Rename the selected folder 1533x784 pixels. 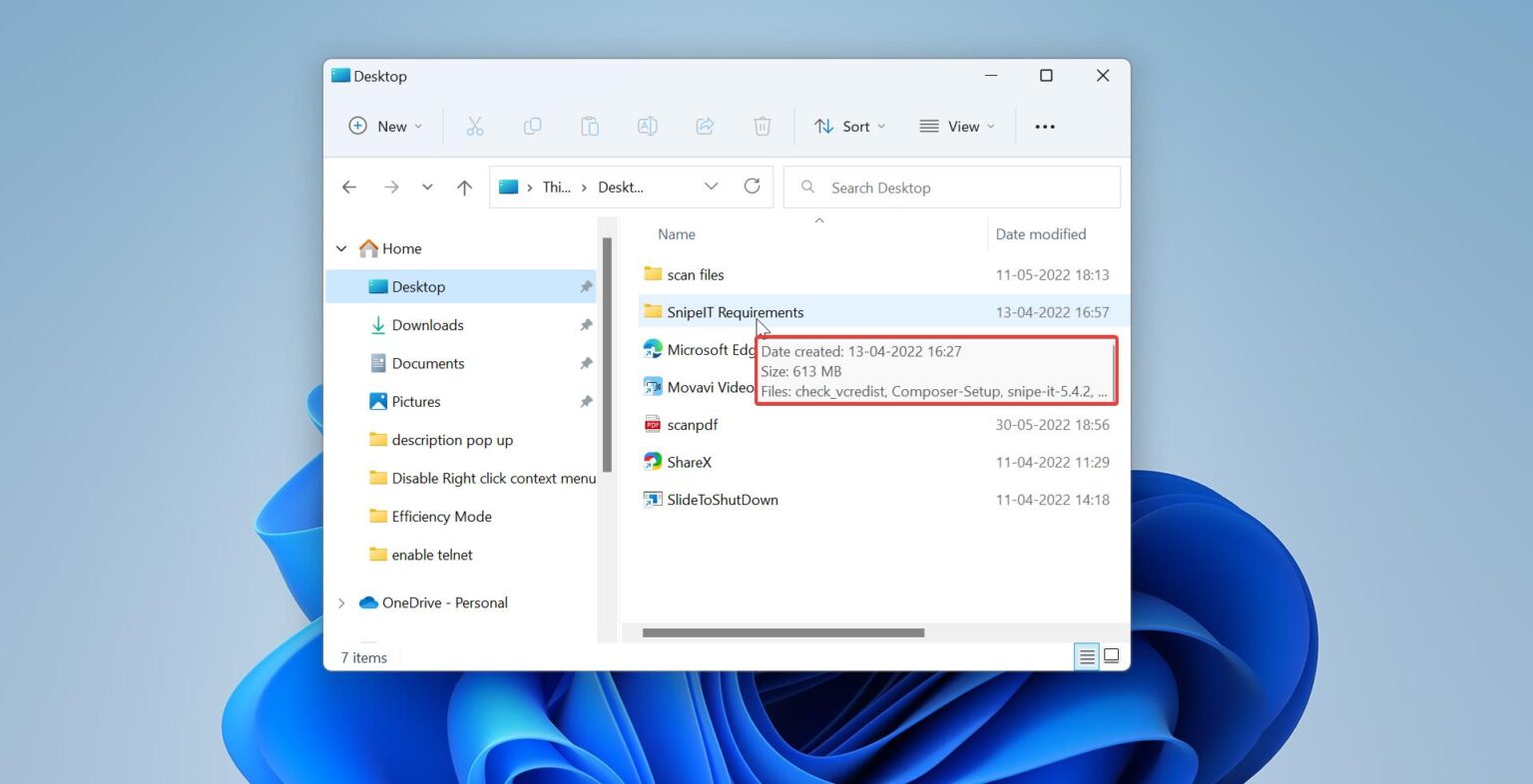coord(647,126)
